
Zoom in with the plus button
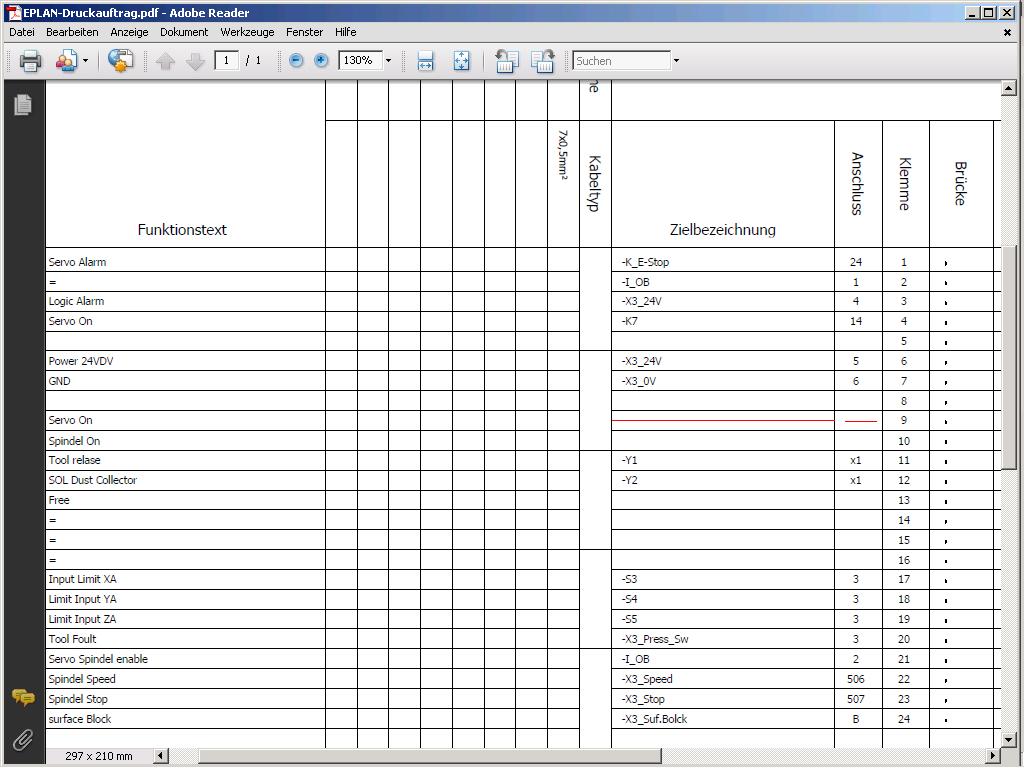pyautogui.click(x=321, y=61)
